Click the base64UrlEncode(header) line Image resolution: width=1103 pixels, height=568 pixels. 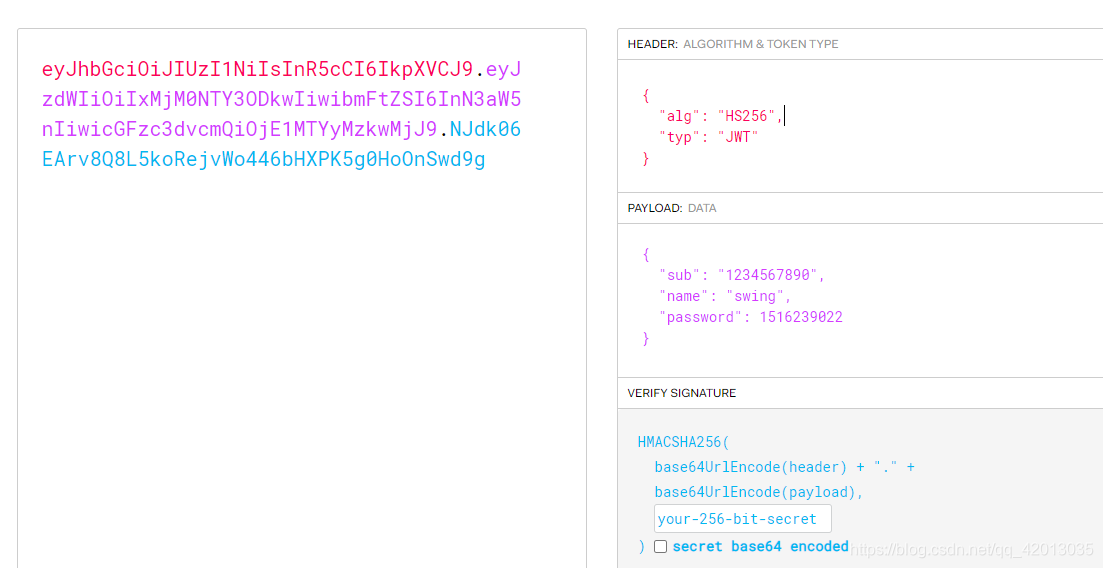pyautogui.click(x=784, y=467)
